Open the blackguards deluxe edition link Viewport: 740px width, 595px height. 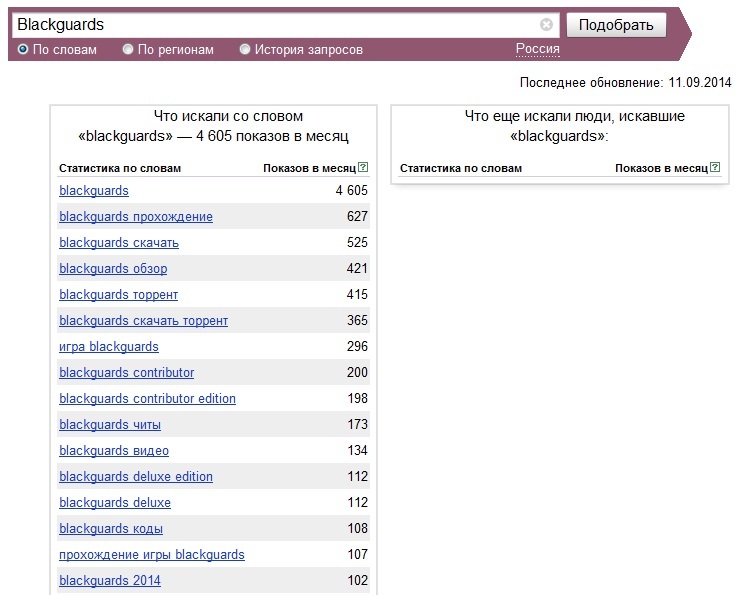136,477
